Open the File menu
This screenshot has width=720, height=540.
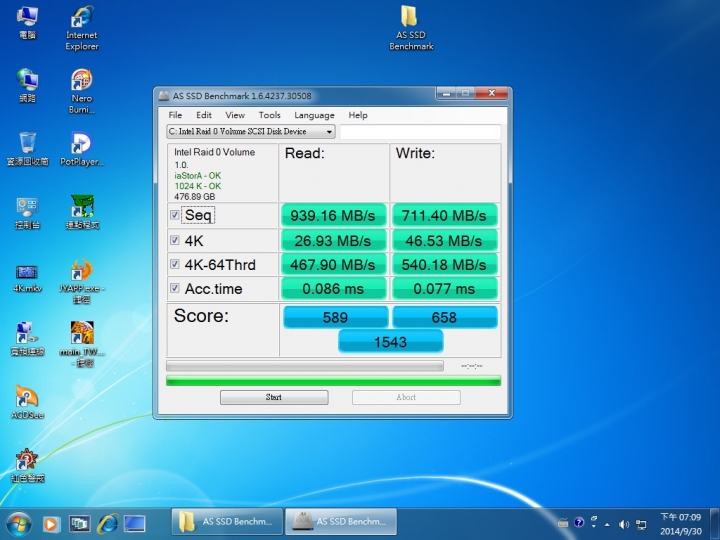click(x=175, y=115)
